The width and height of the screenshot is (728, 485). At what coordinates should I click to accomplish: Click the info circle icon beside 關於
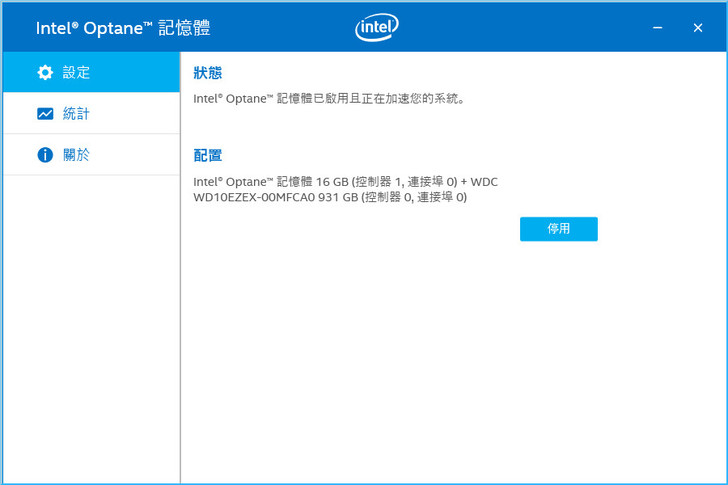pos(45,155)
